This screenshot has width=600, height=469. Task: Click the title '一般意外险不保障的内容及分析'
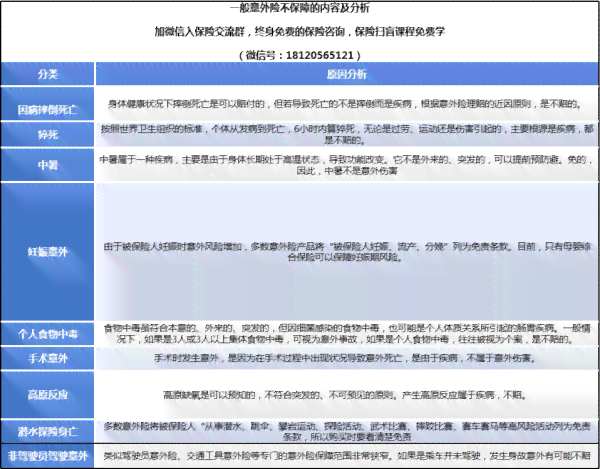pyautogui.click(x=300, y=8)
